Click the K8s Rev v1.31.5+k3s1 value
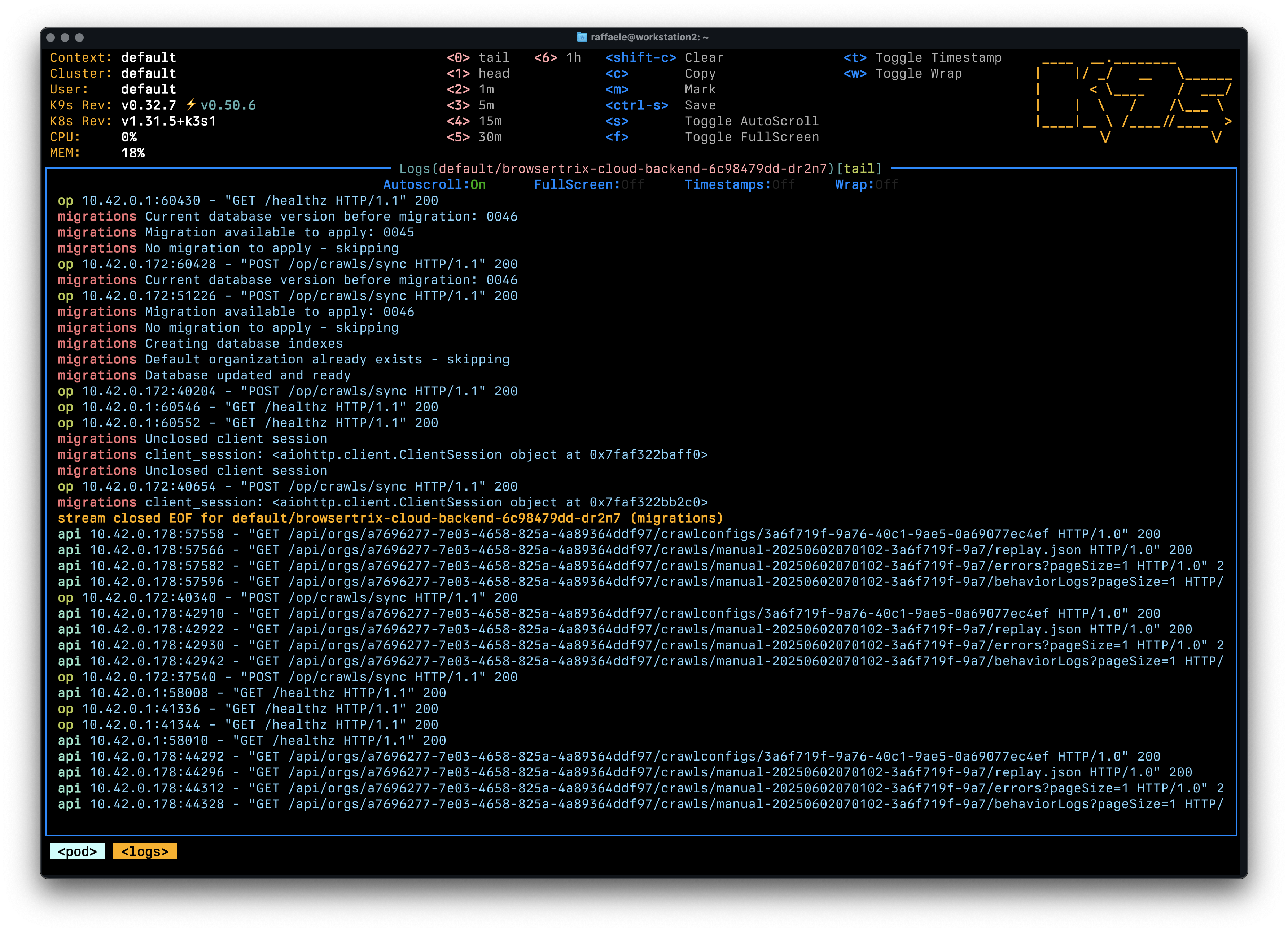The width and height of the screenshot is (1288, 932). tap(169, 121)
